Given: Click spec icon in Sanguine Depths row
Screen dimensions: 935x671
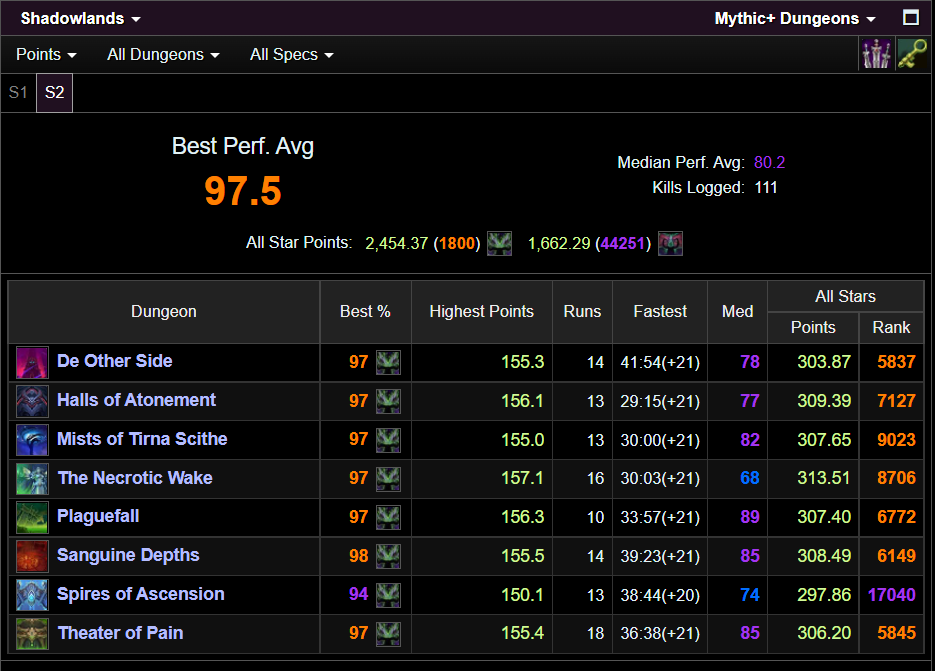Looking at the screenshot, I should point(388,556).
